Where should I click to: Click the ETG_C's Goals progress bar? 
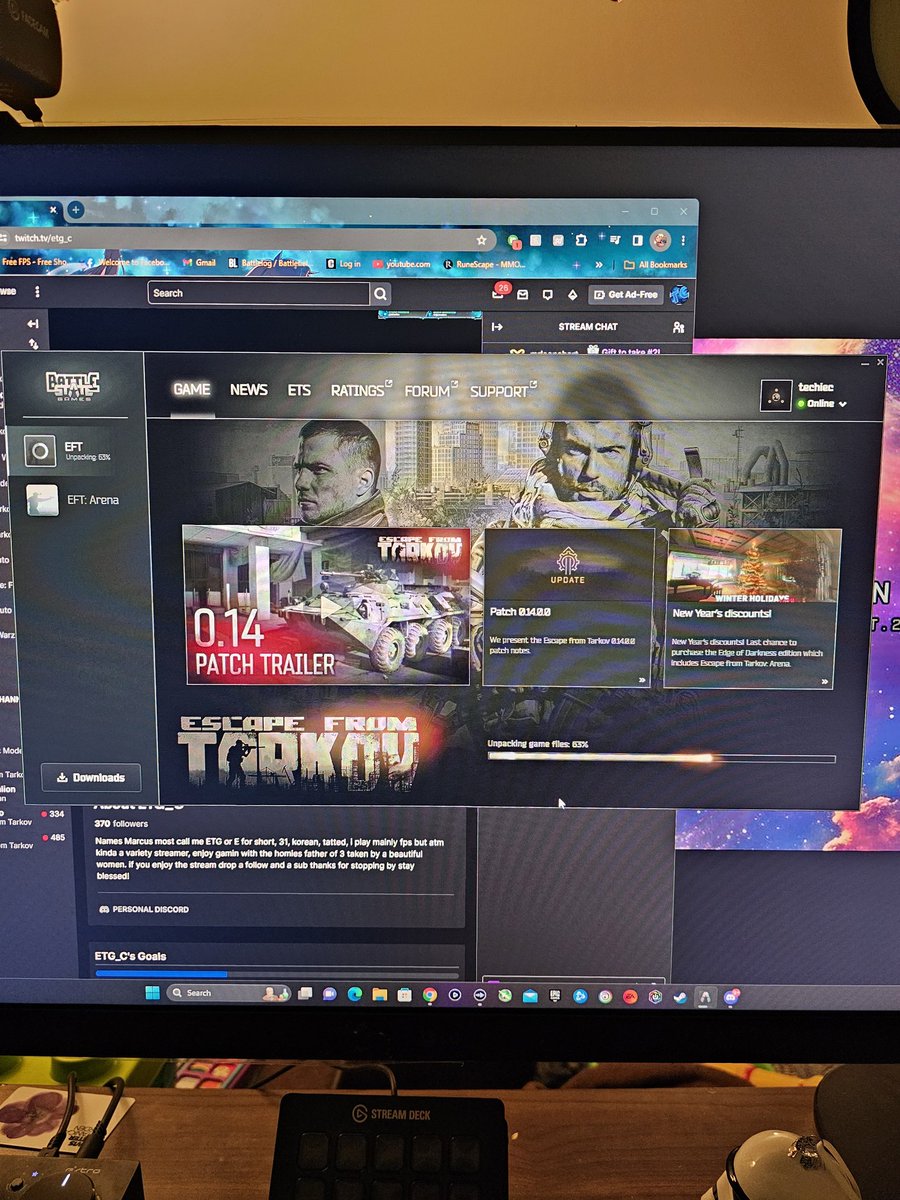pos(276,973)
